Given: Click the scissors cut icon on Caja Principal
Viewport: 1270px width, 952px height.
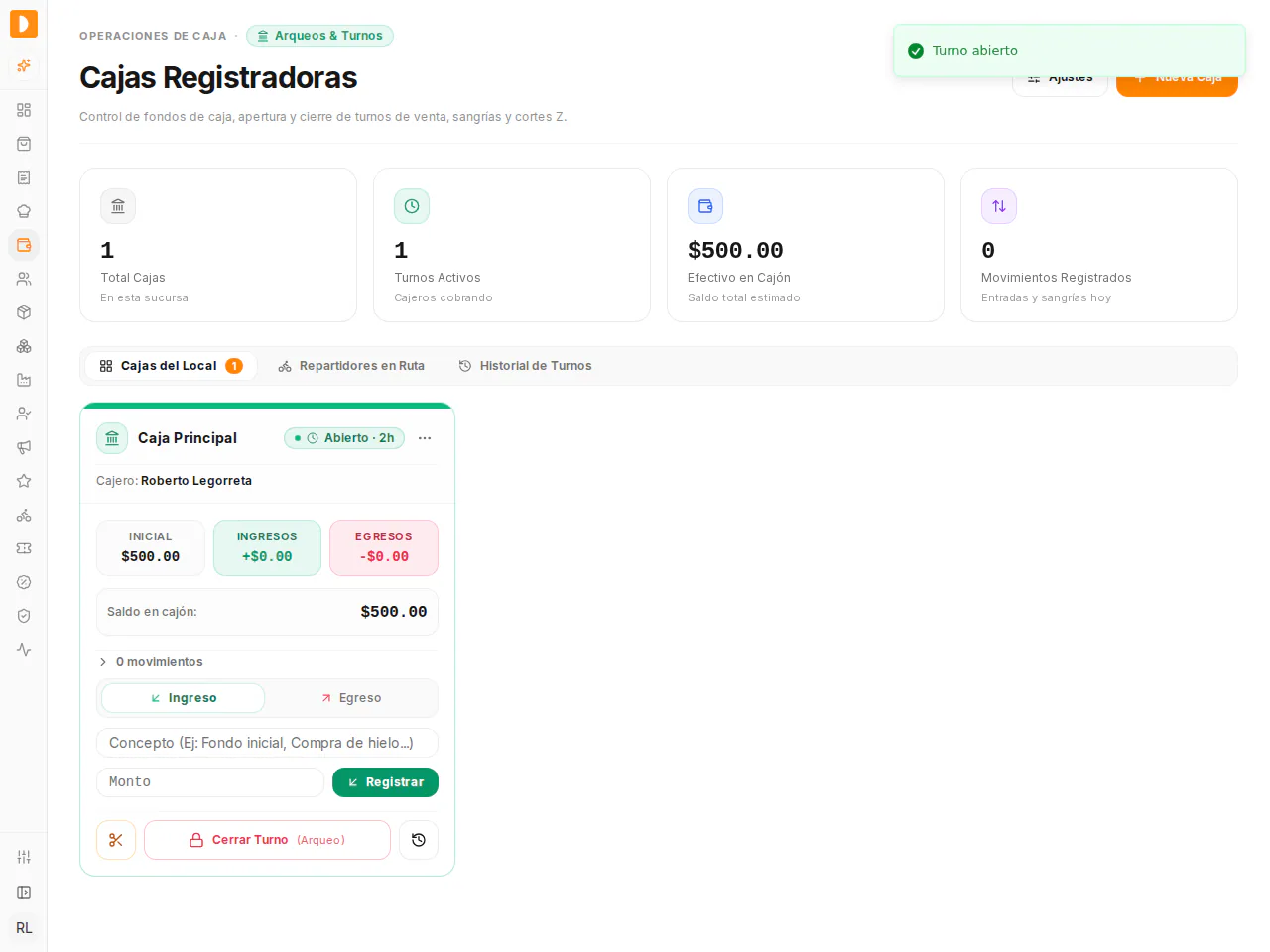Looking at the screenshot, I should [x=116, y=840].
